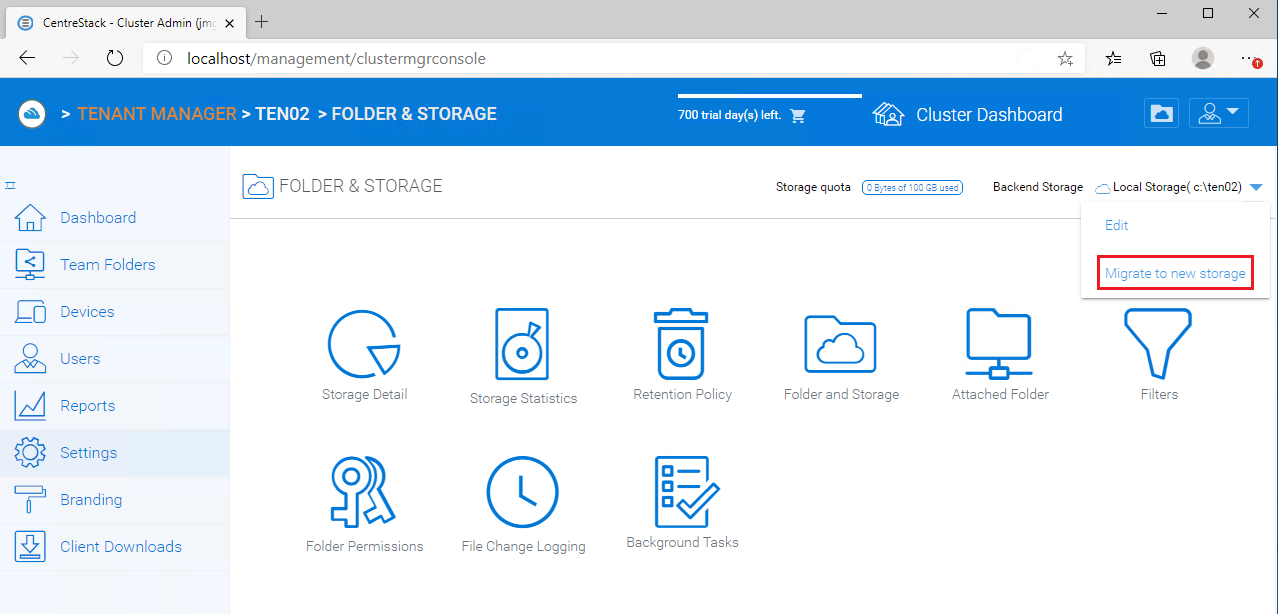
Task: Click the Branding paint roller icon
Action: (x=31, y=499)
